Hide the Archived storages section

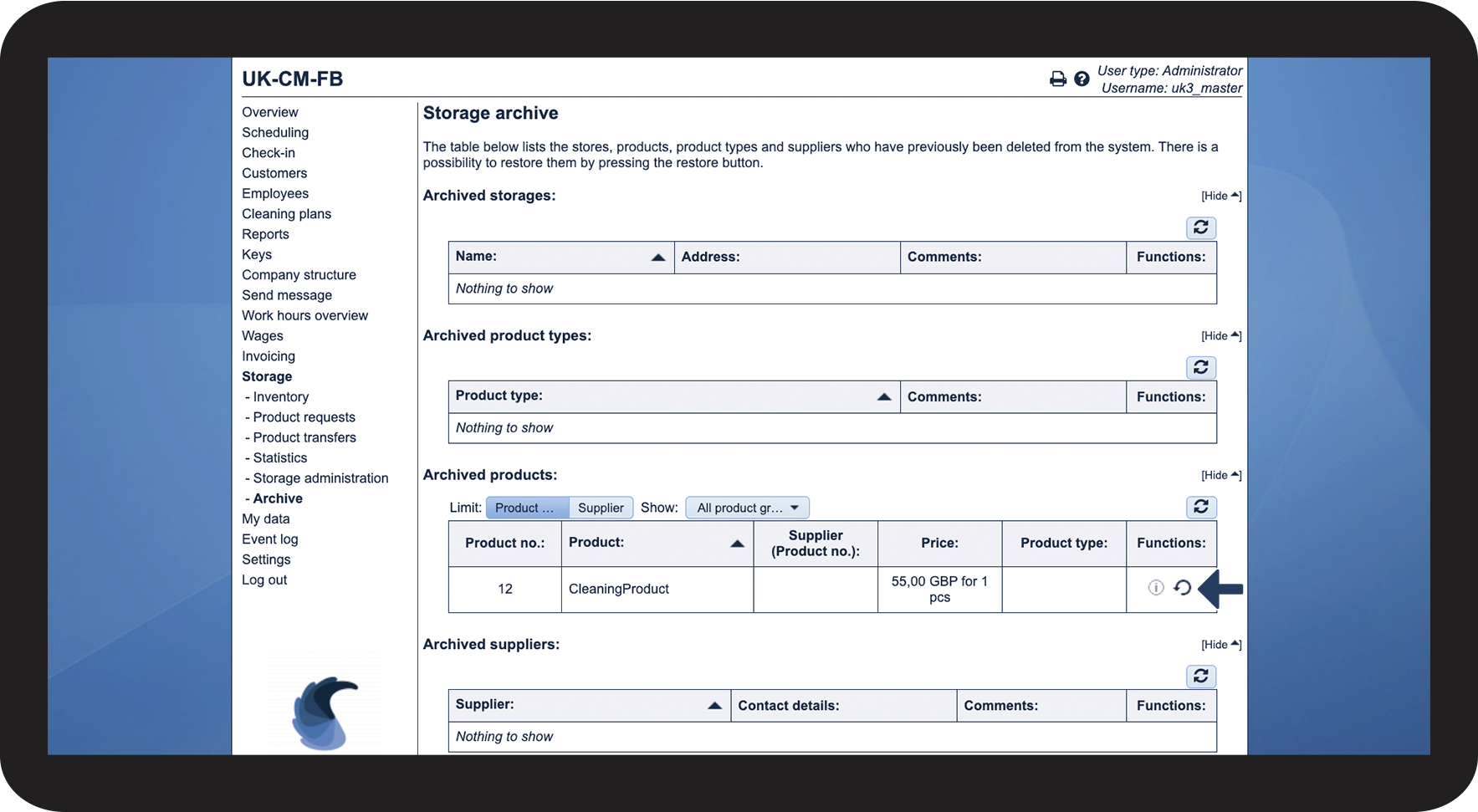coord(1220,196)
